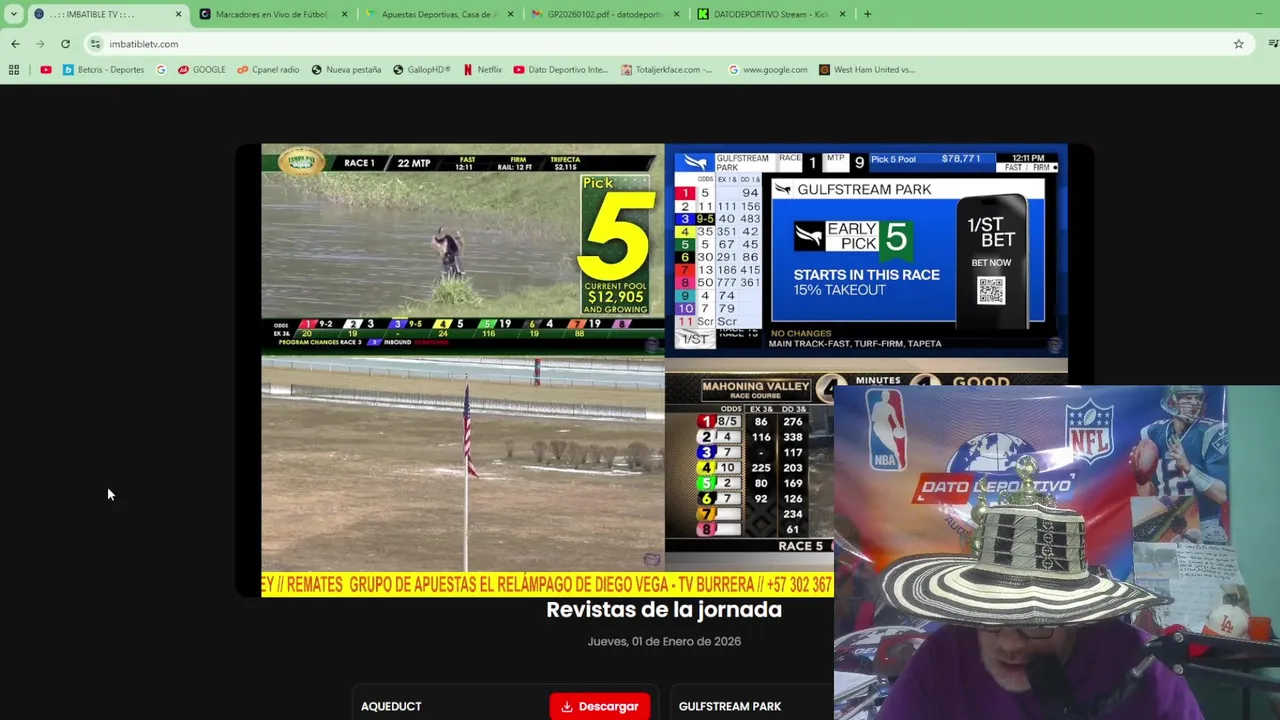The image size is (1280, 720).
Task: Click the AQUEDUCT label
Action: coord(391,706)
